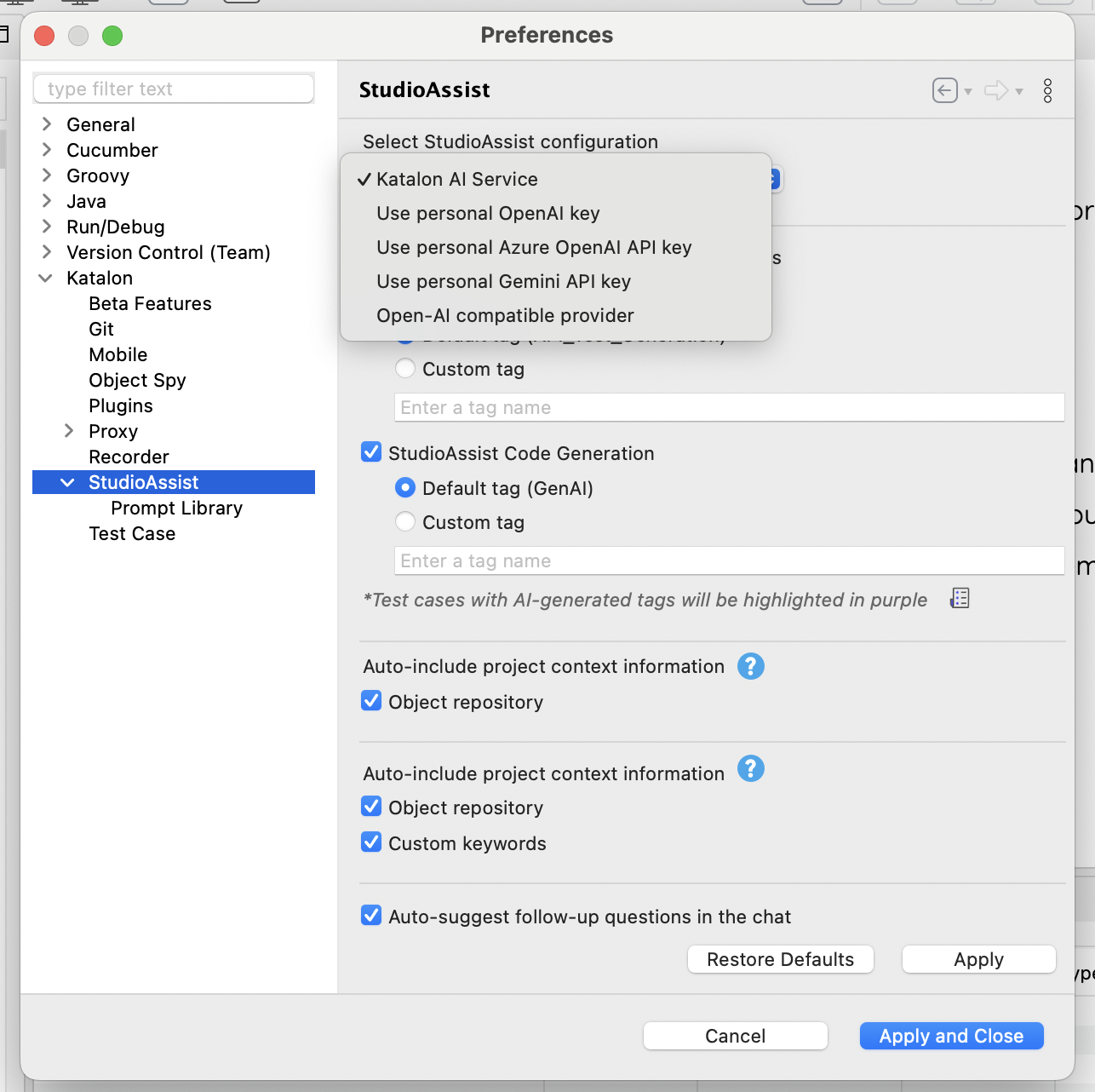
Task: Click the first Enter a tag name field
Action: point(730,407)
